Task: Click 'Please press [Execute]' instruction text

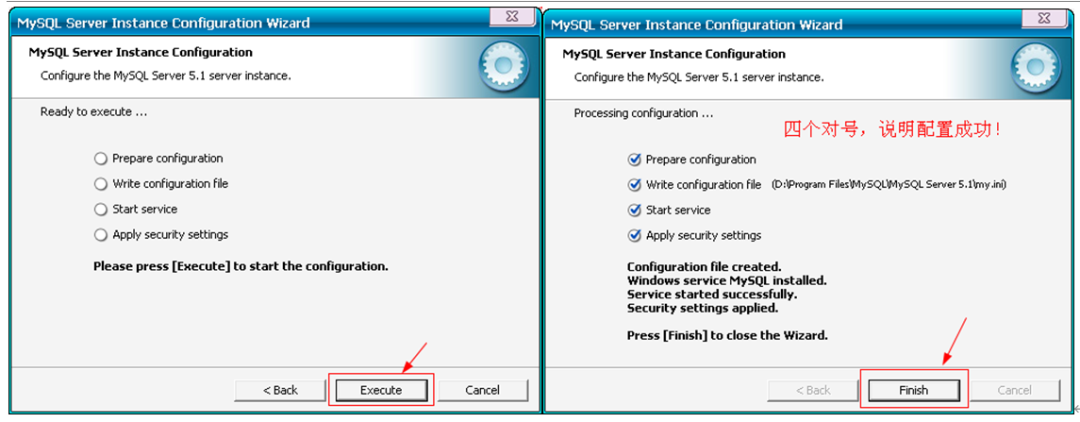Action: 240,266
